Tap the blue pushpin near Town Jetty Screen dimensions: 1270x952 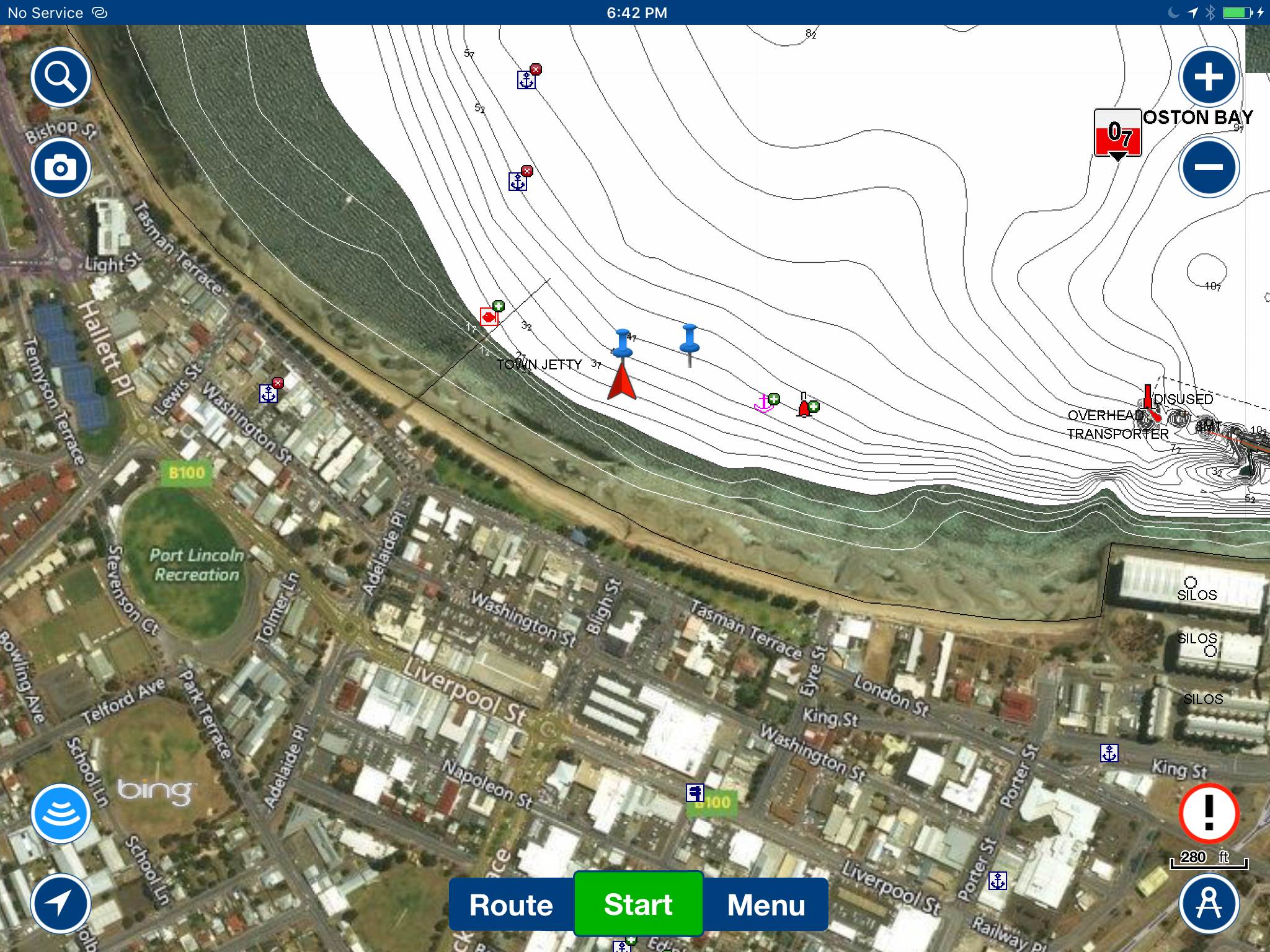623,344
